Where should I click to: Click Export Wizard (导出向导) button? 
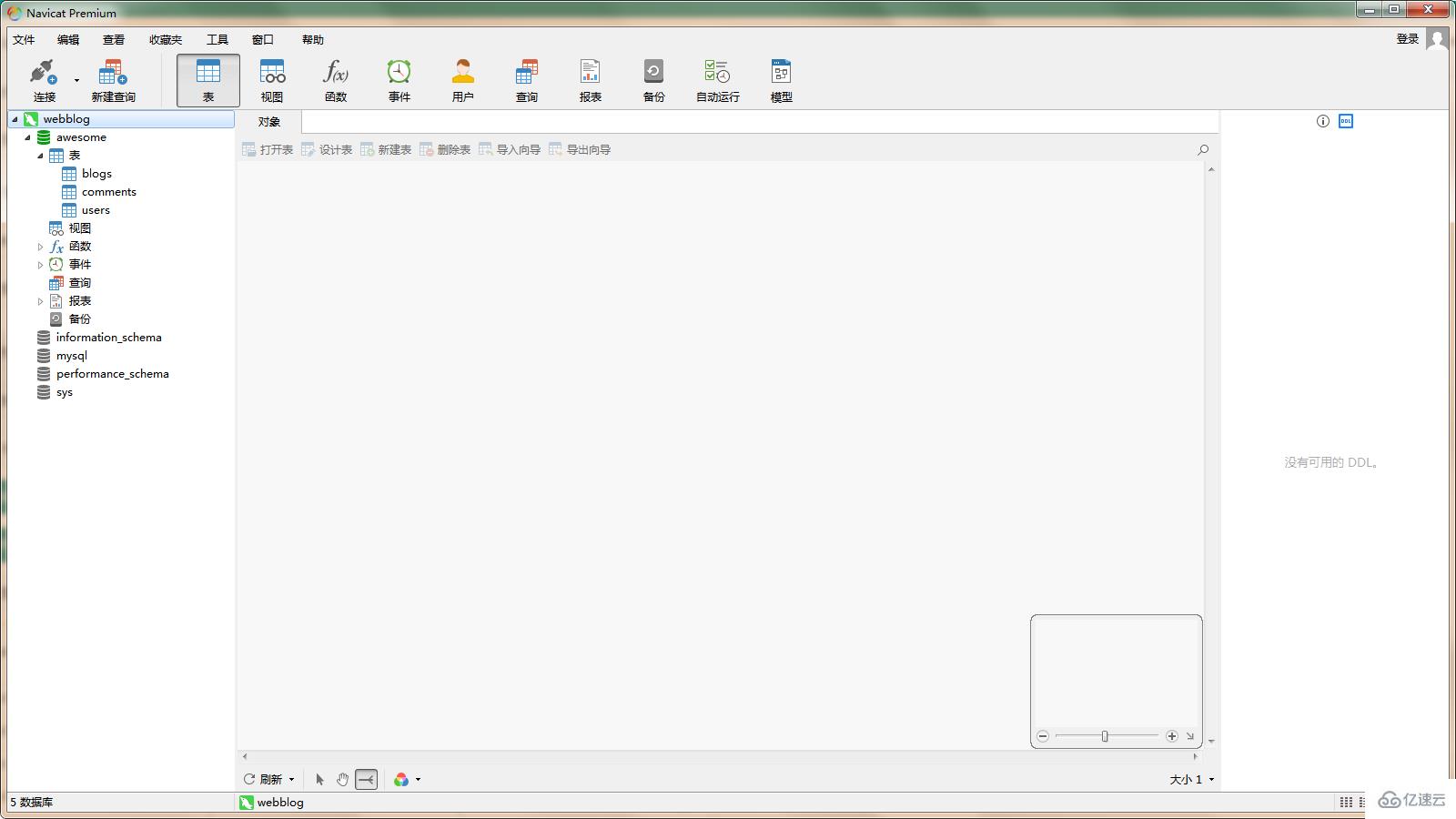tap(580, 149)
